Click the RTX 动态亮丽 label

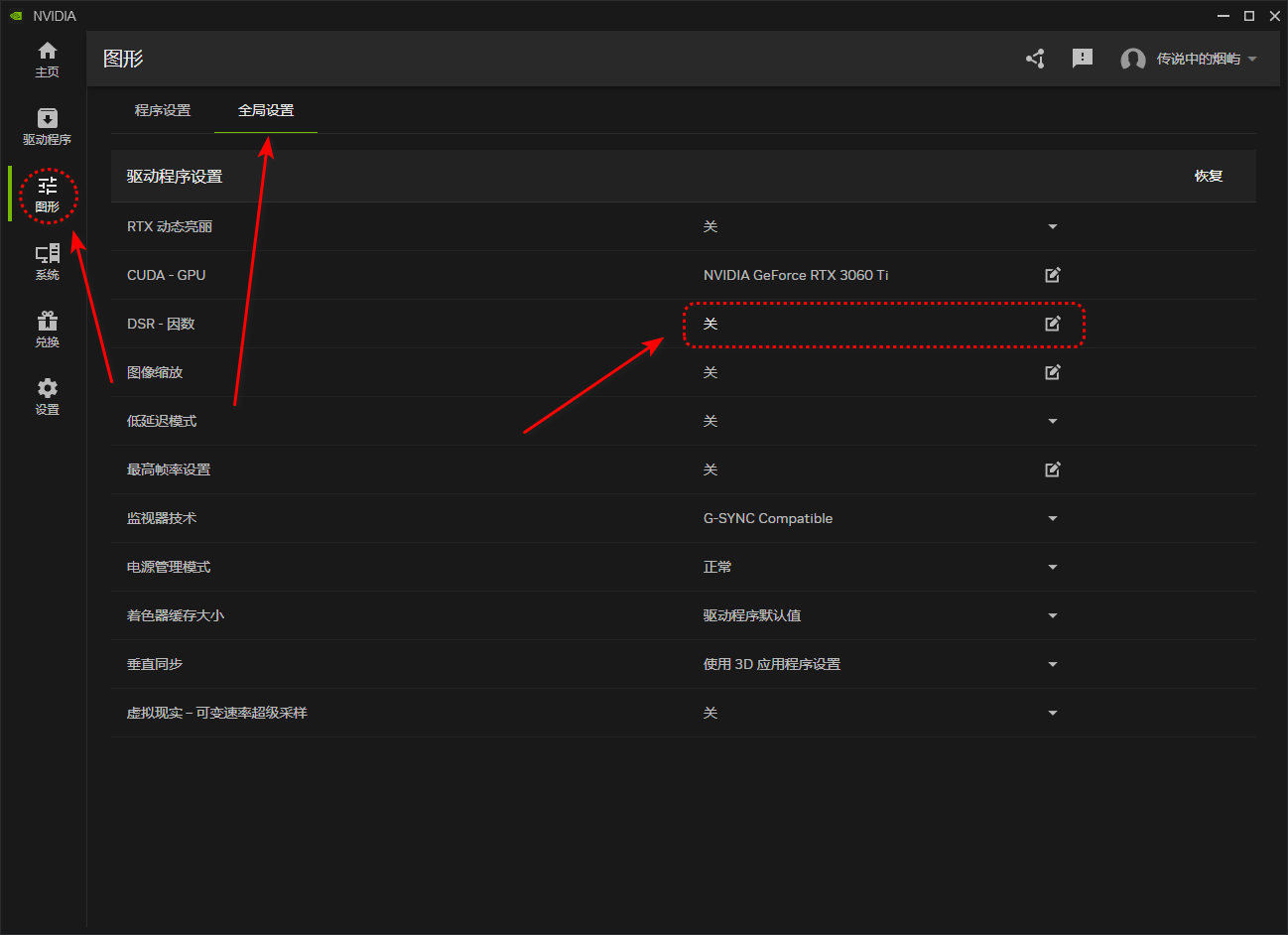170,226
